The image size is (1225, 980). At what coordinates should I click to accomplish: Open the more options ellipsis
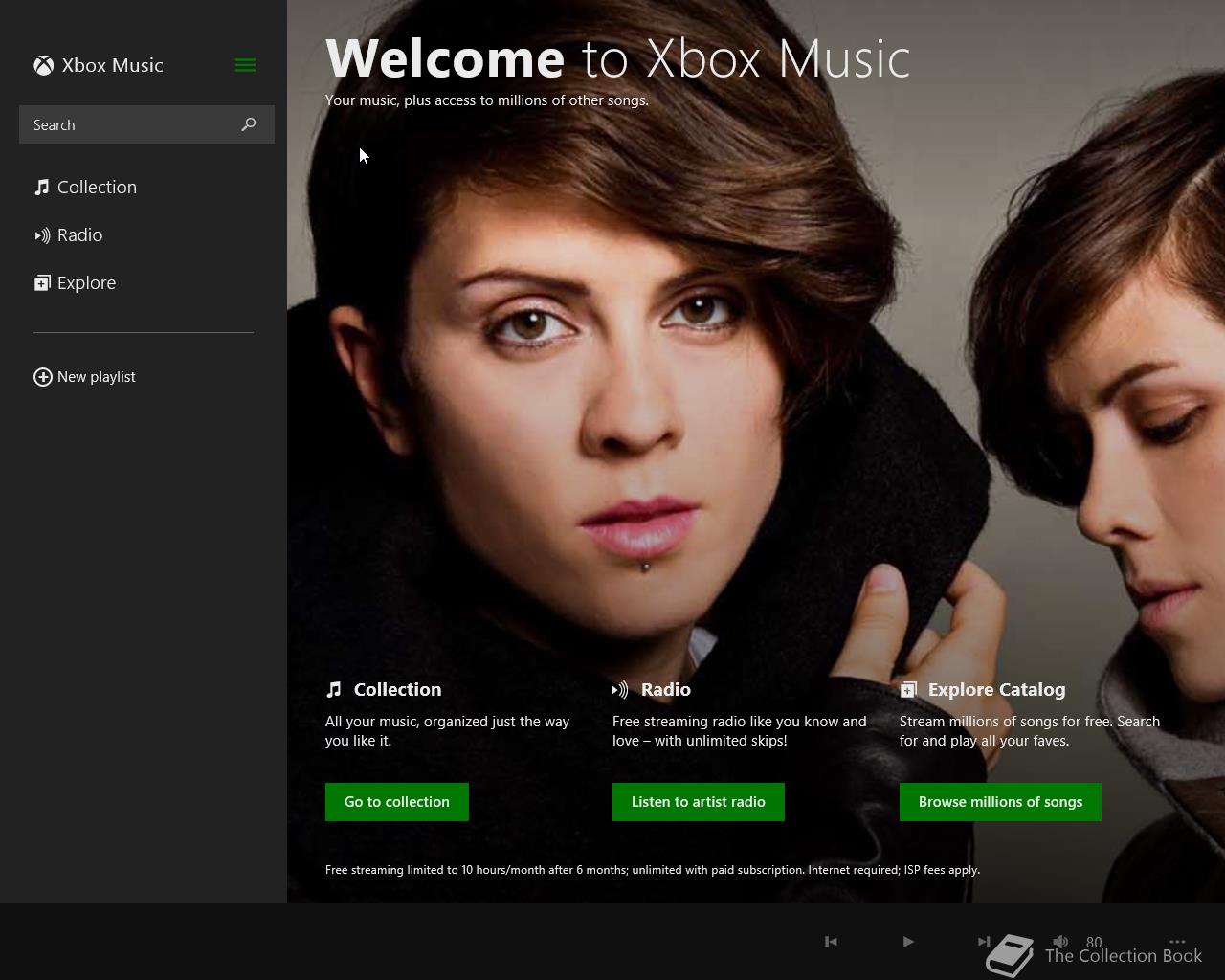click(1177, 942)
